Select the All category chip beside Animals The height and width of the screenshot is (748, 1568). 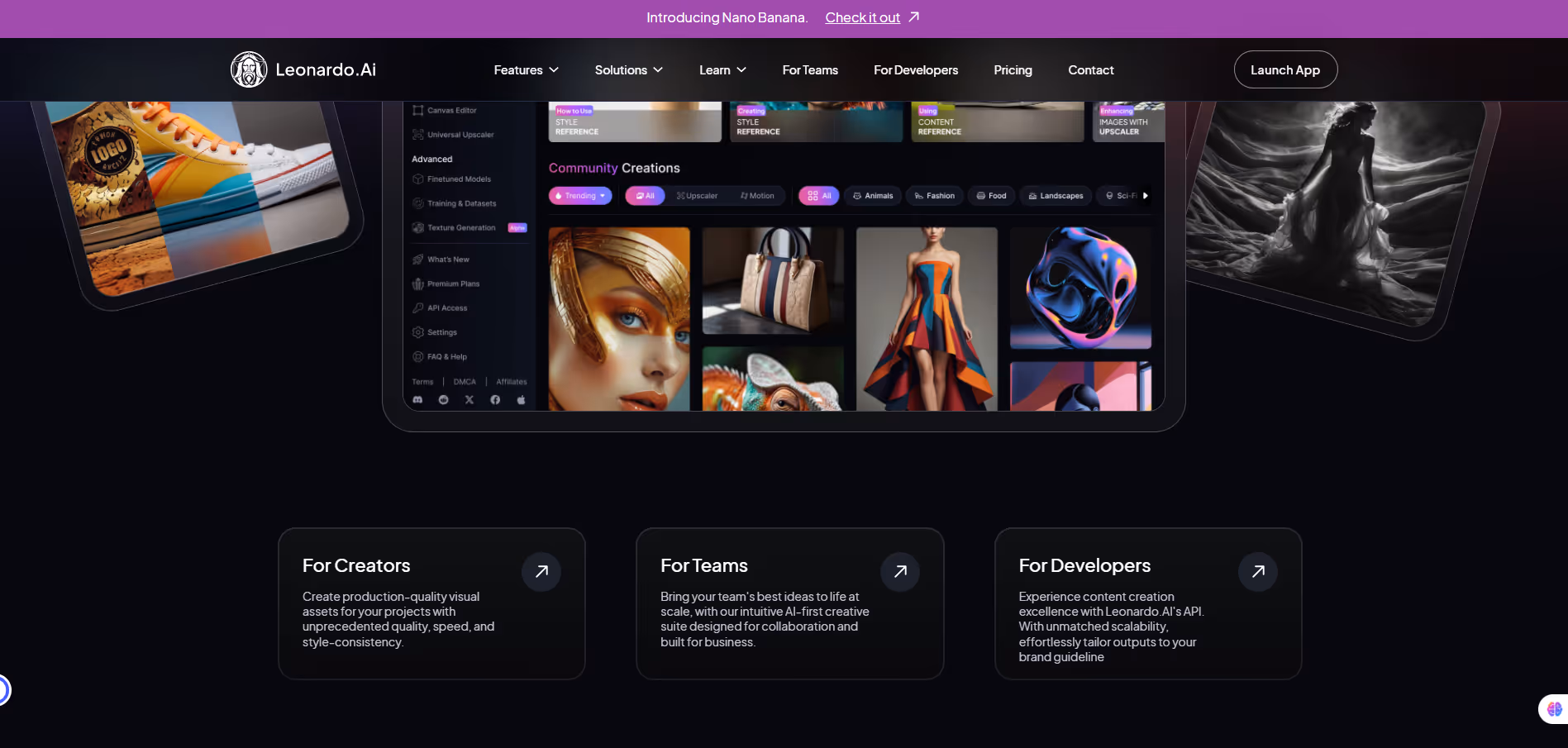point(819,196)
